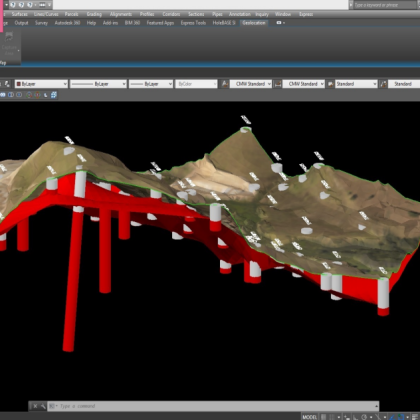Open the Grading menu
This screenshot has width=420, height=420.
[x=94, y=14]
